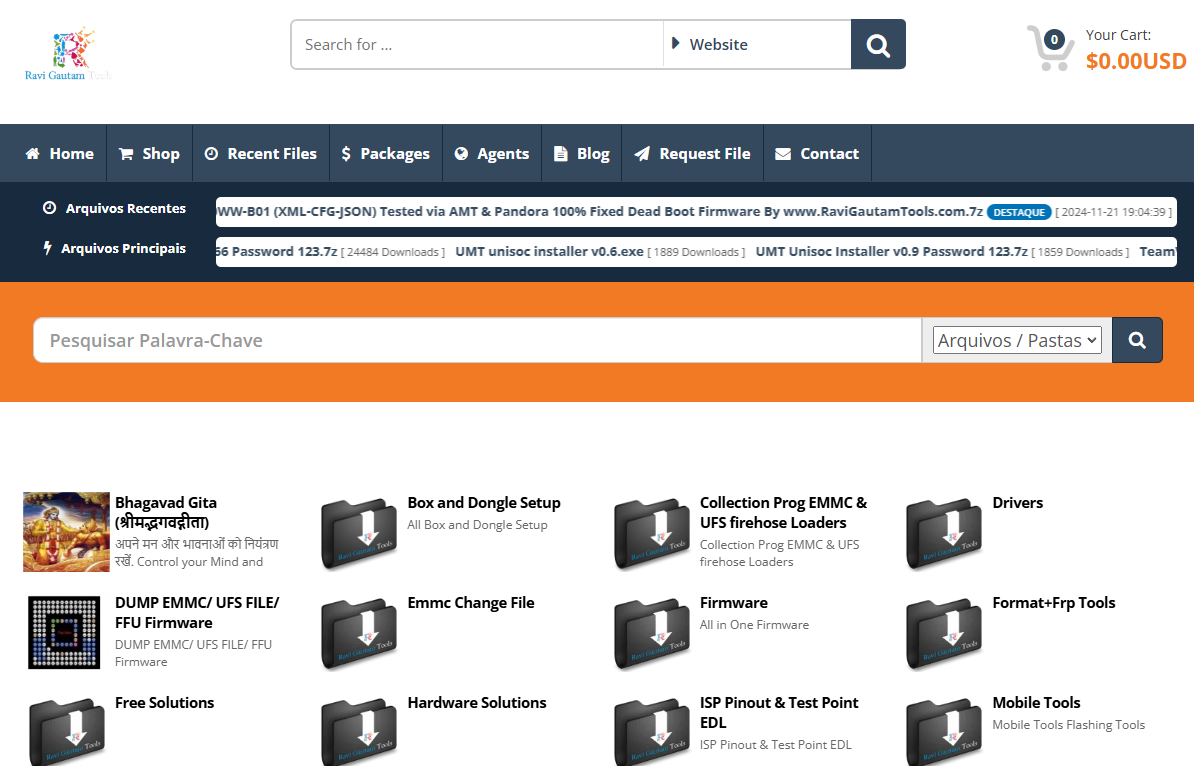Click the Ravi Gautam Tools logo
Image resolution: width=1194 pixels, height=766 pixels.
tap(68, 53)
